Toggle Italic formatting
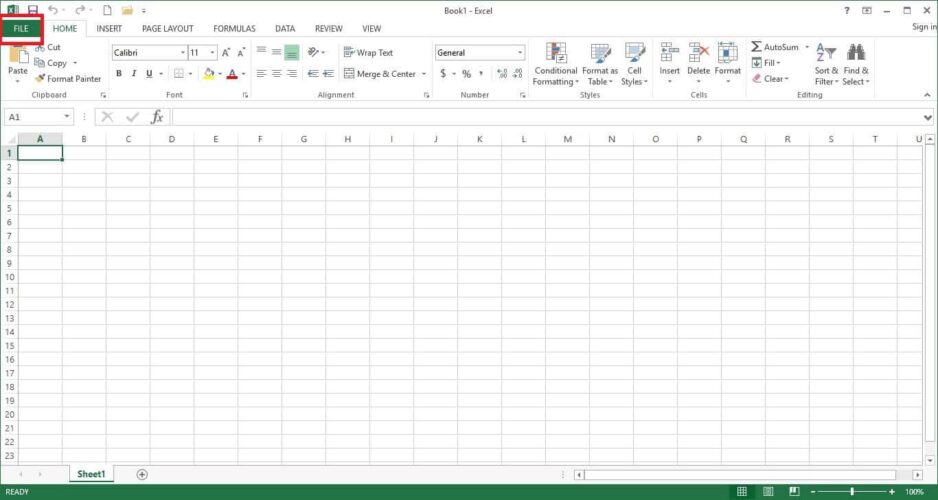Image resolution: width=938 pixels, height=500 pixels. (133, 74)
